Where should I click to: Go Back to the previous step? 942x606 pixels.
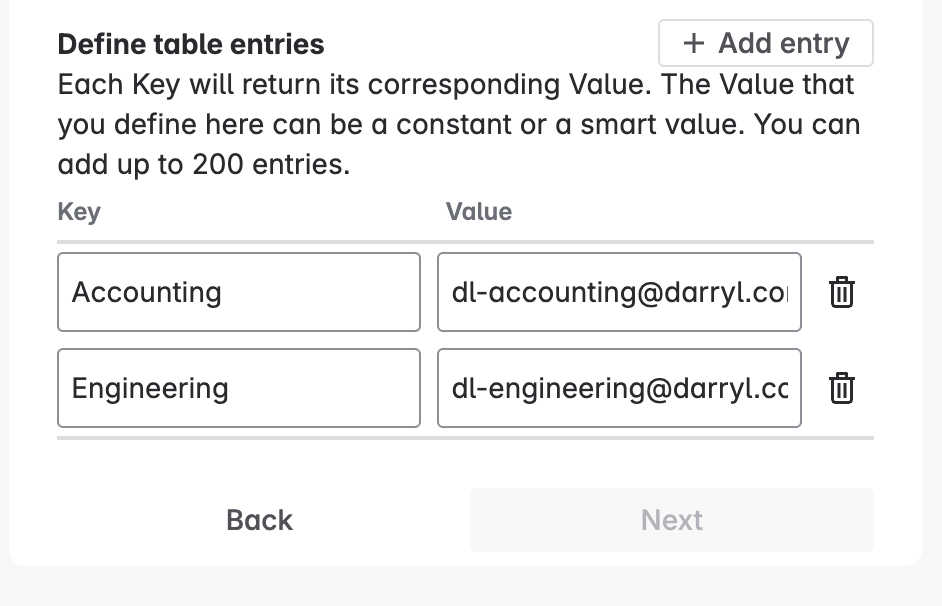tap(260, 520)
